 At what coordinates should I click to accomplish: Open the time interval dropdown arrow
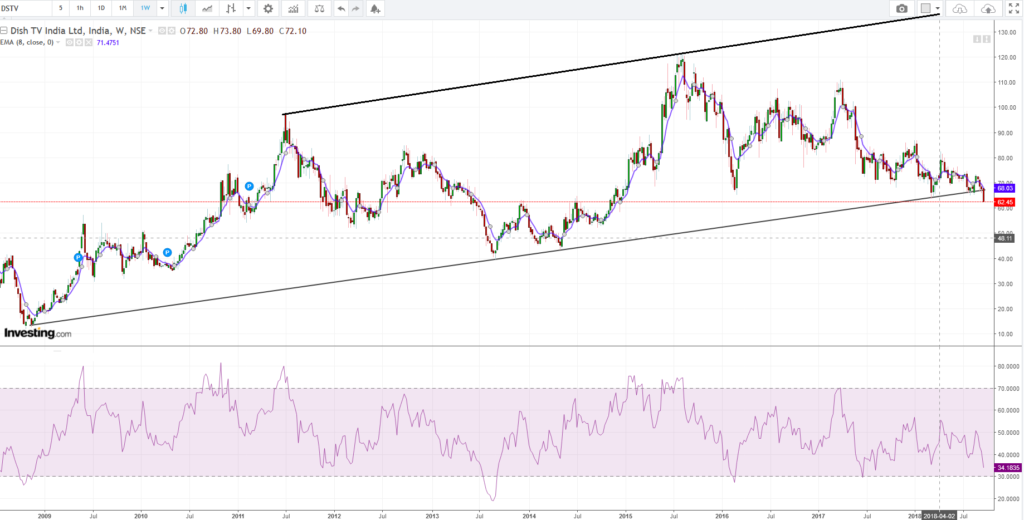pyautogui.click(x=162, y=8)
